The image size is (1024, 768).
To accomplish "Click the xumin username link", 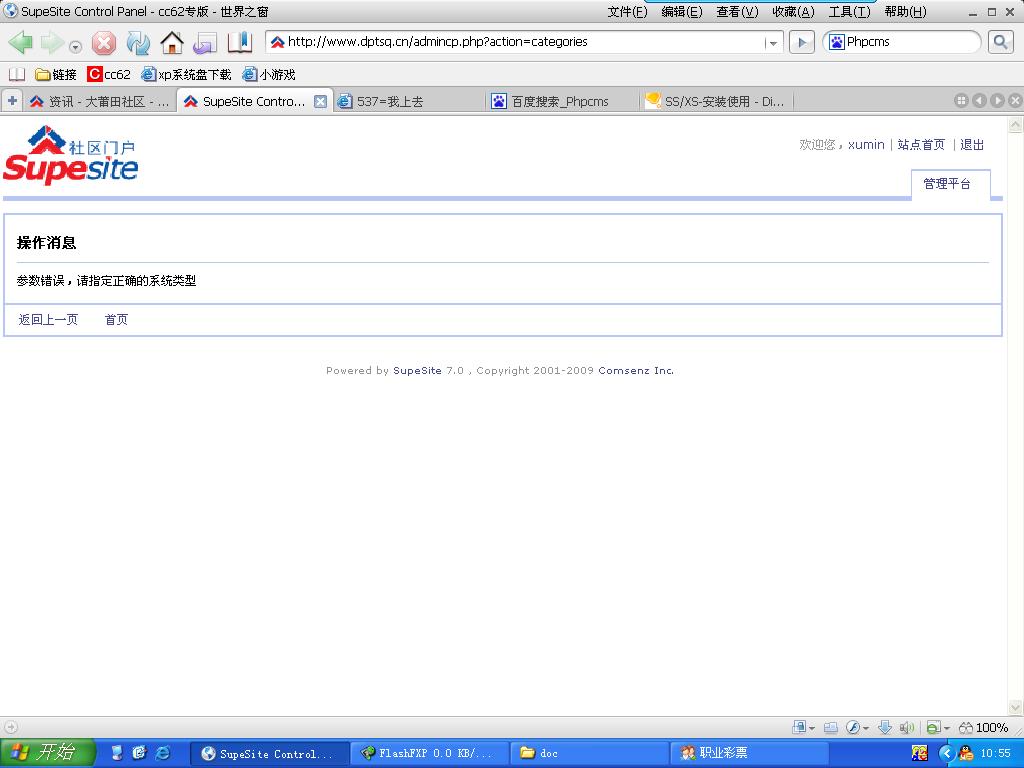I will pyautogui.click(x=866, y=144).
